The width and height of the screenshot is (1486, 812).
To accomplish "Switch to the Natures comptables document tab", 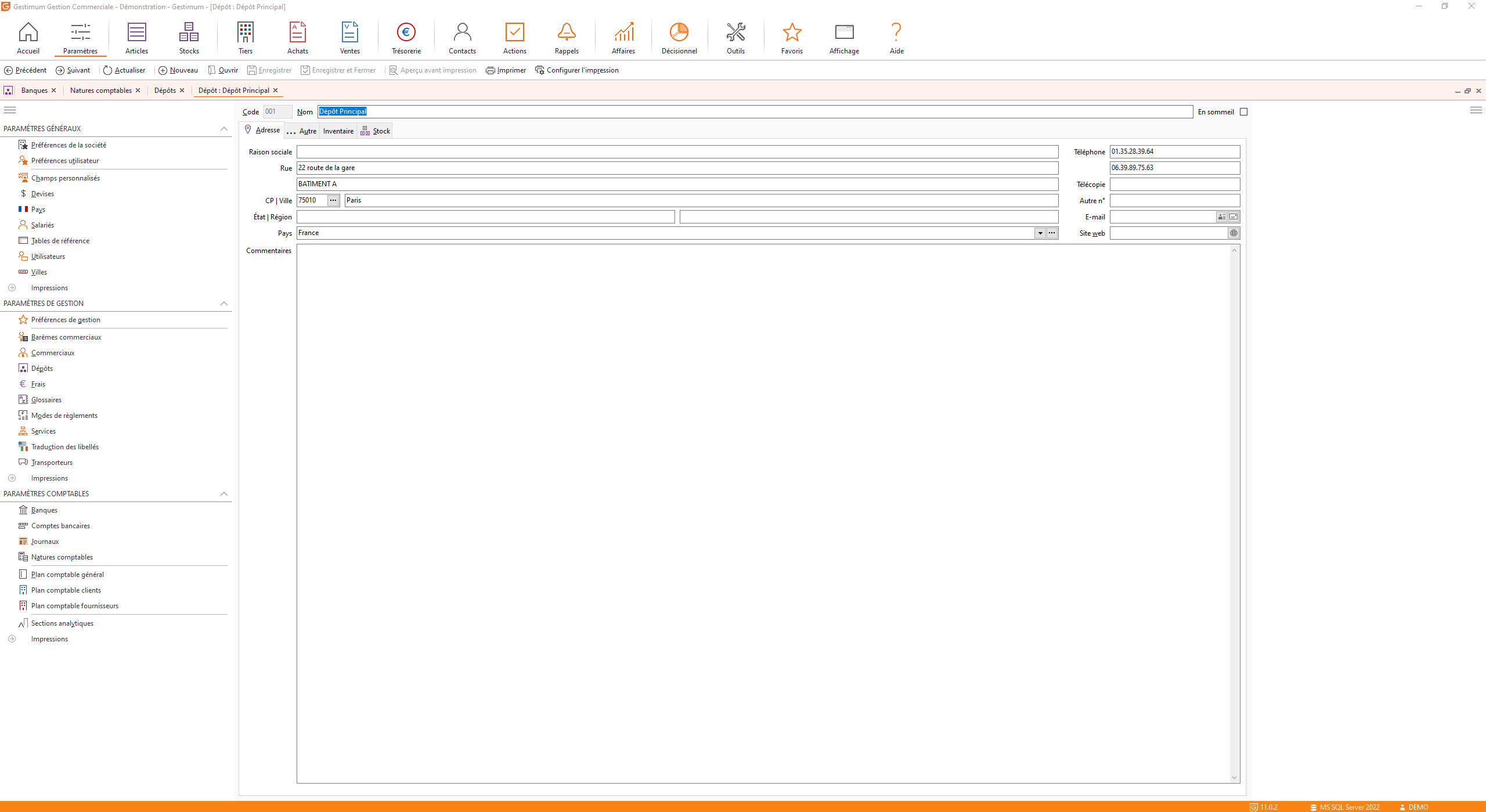I will pos(101,91).
